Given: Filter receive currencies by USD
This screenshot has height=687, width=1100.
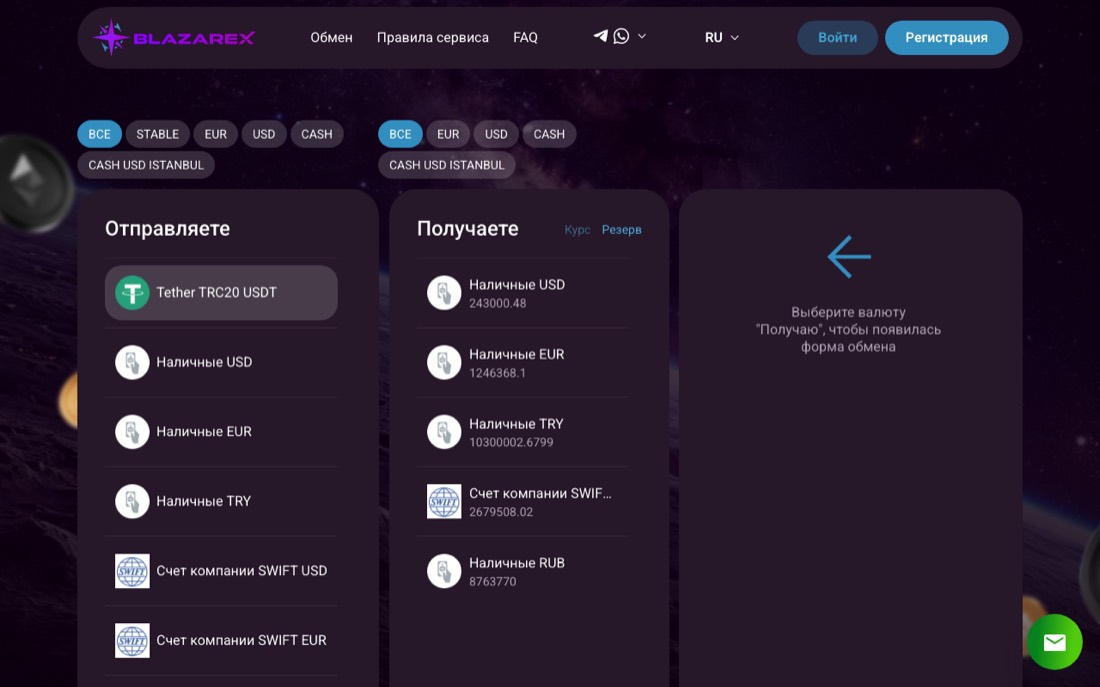Looking at the screenshot, I should click(x=496, y=134).
